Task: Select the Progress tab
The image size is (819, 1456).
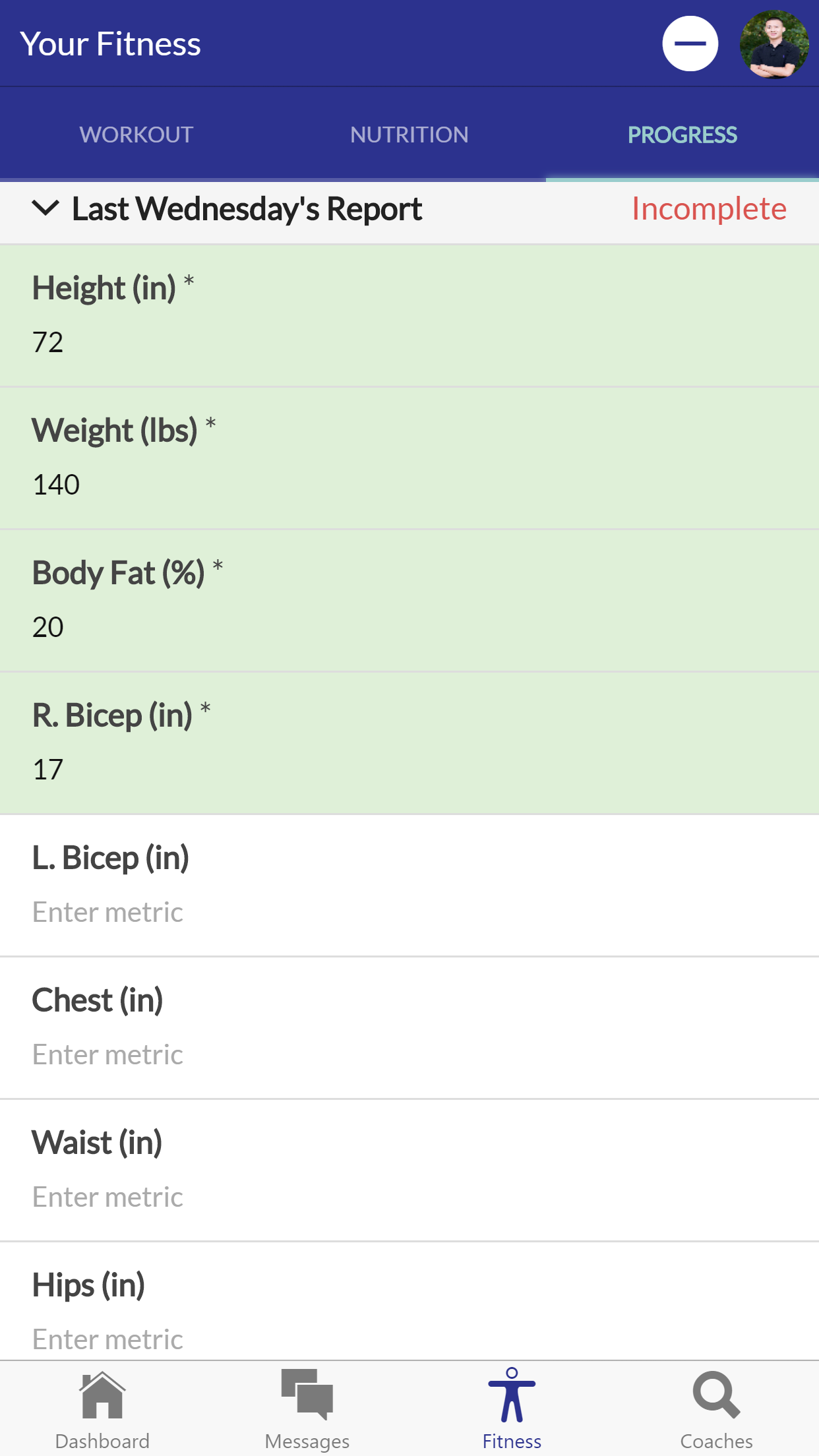Action: pos(682,135)
